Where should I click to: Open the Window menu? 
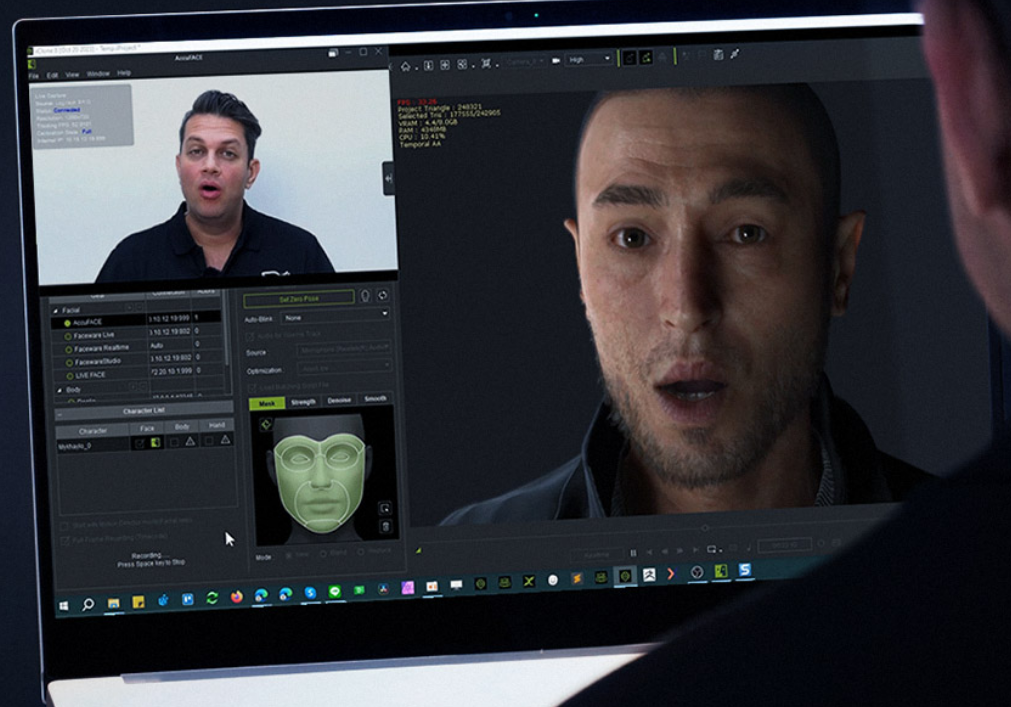tap(98, 74)
